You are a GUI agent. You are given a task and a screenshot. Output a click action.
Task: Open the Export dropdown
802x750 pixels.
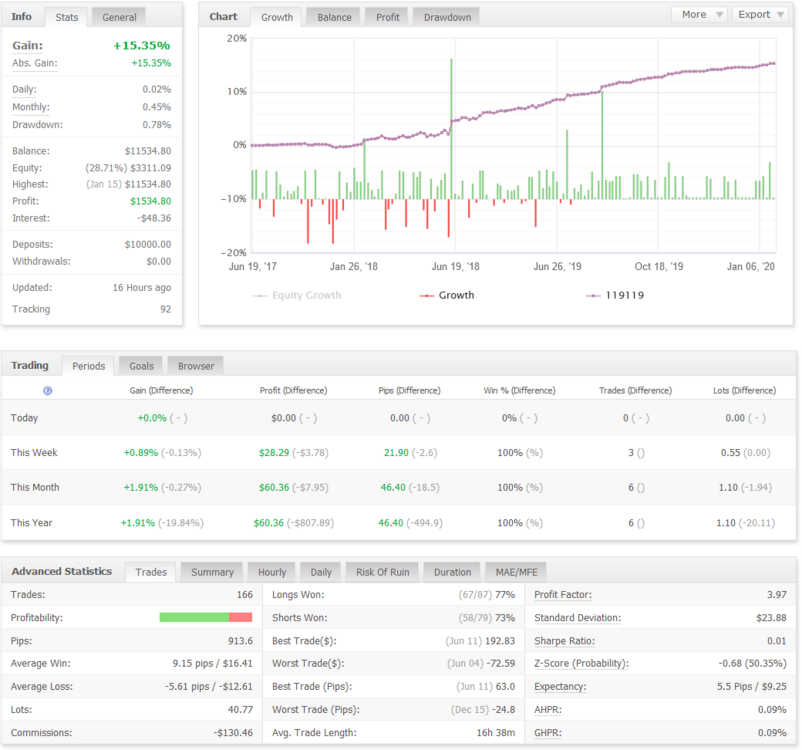[760, 14]
